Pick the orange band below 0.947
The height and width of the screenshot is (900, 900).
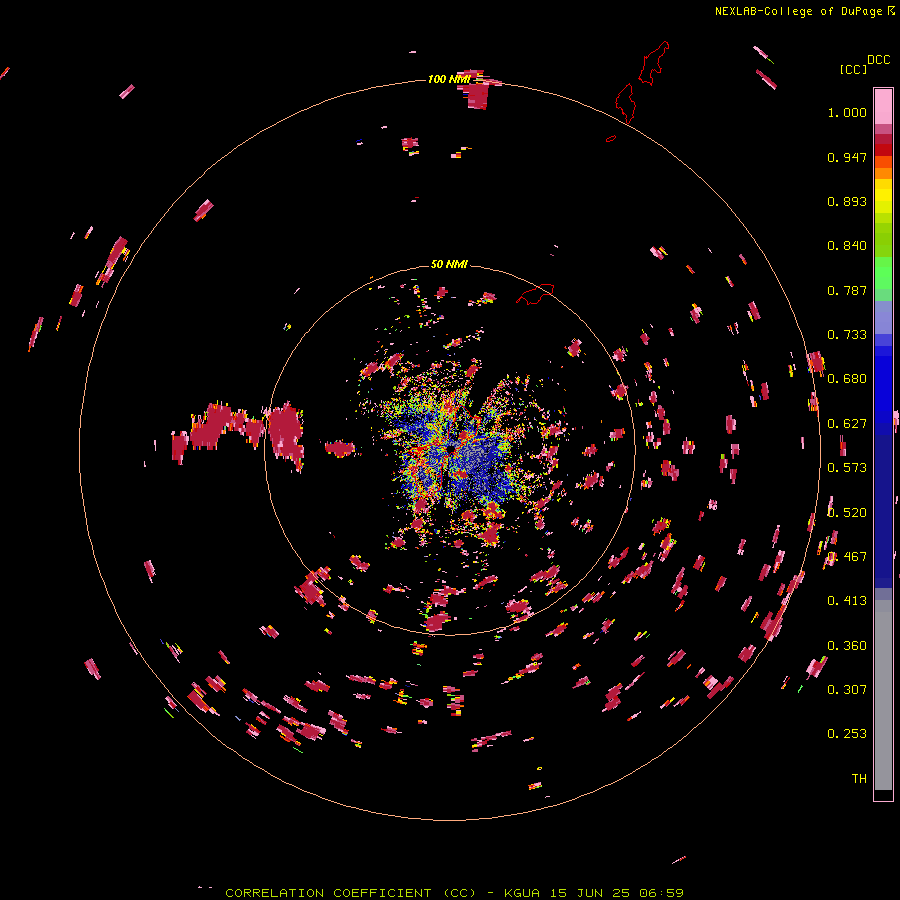pos(883,173)
